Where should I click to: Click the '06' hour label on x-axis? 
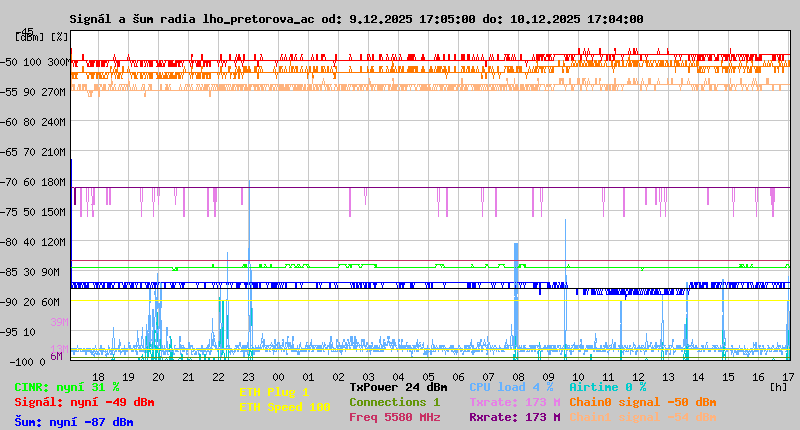tap(458, 377)
